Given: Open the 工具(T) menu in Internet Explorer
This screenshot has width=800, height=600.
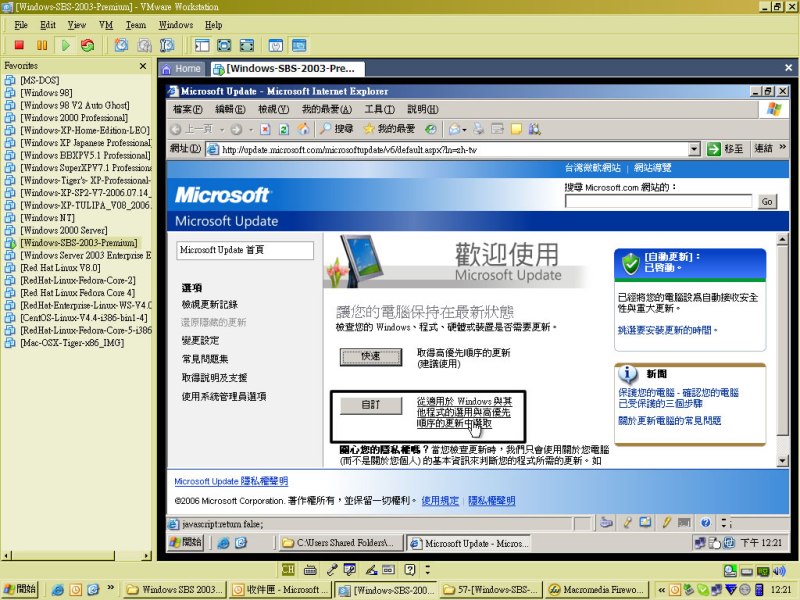Looking at the screenshot, I should (x=380, y=109).
